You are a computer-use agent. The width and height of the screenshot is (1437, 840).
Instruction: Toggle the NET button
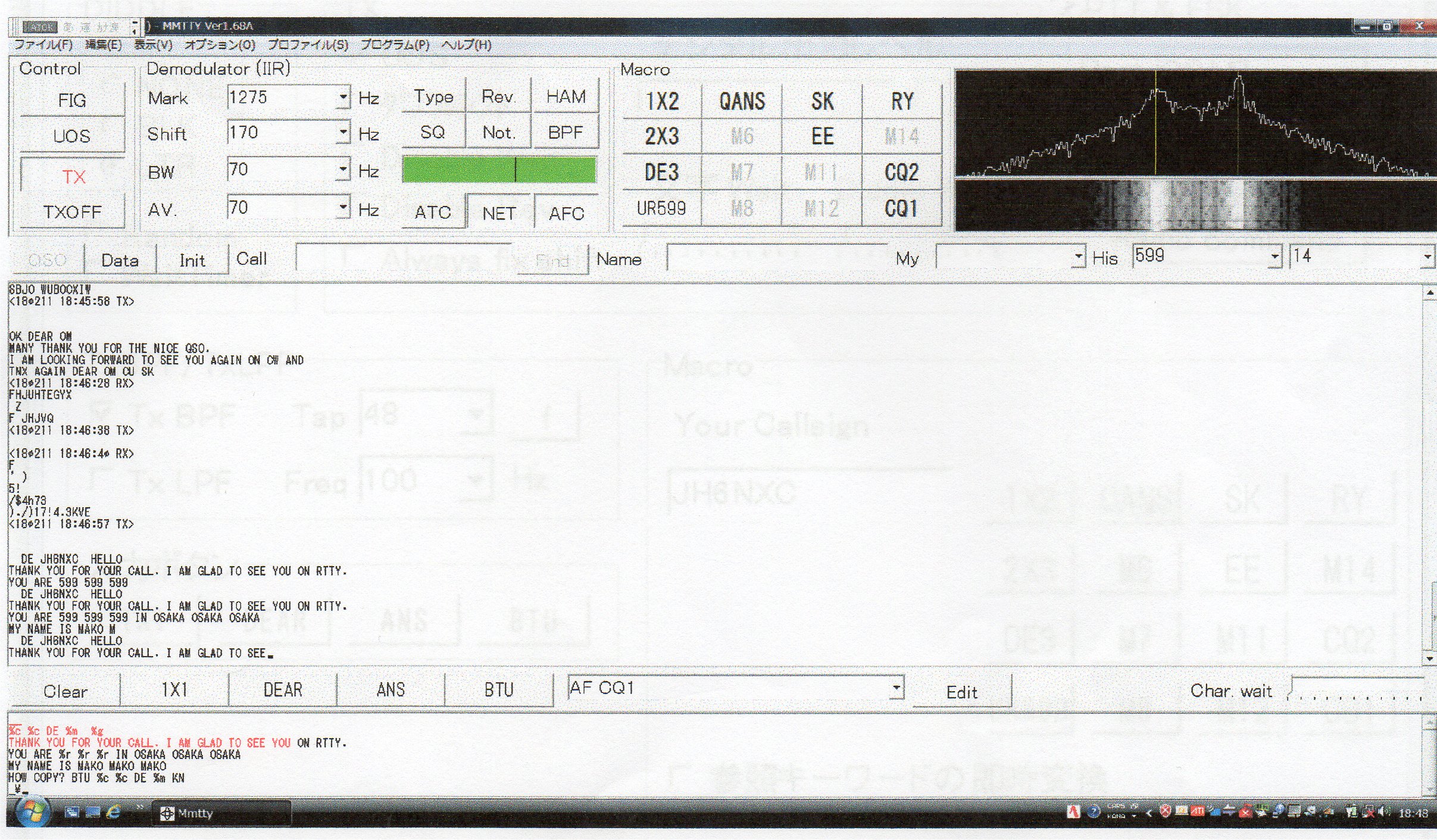pyautogui.click(x=499, y=213)
